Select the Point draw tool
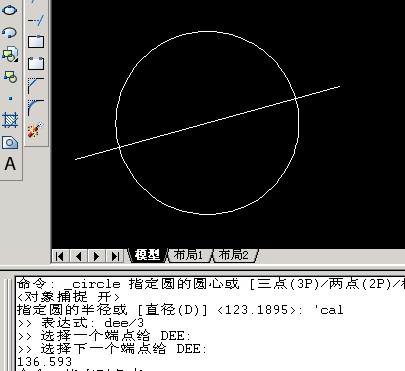Screen dimensions: 405x371 (x=10, y=98)
